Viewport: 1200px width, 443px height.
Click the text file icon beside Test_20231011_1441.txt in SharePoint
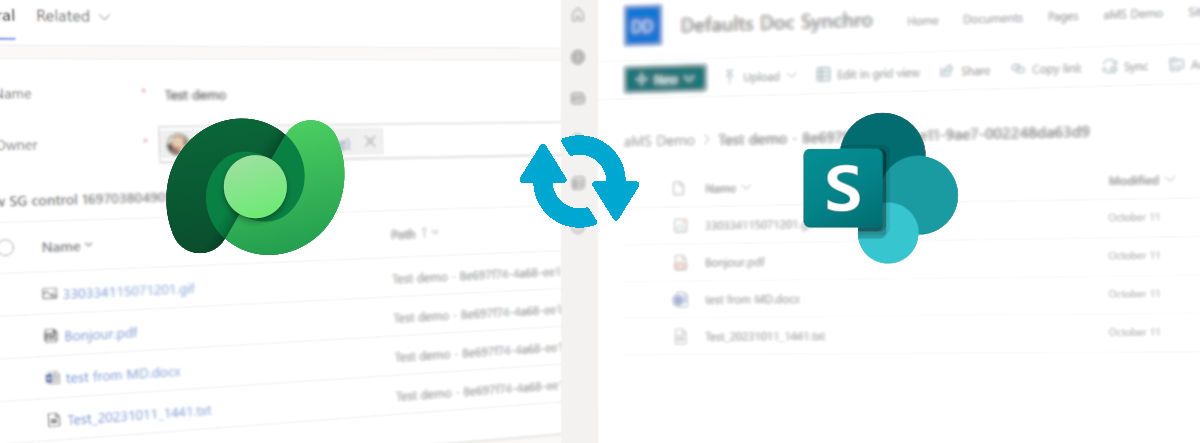coord(680,337)
